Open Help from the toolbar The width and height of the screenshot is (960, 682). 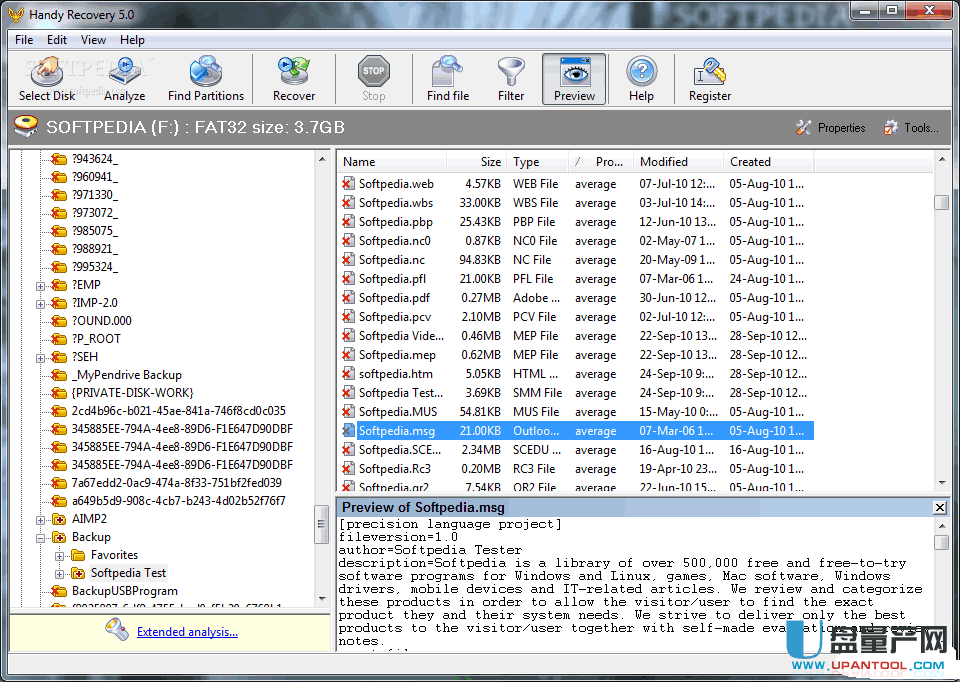point(641,79)
